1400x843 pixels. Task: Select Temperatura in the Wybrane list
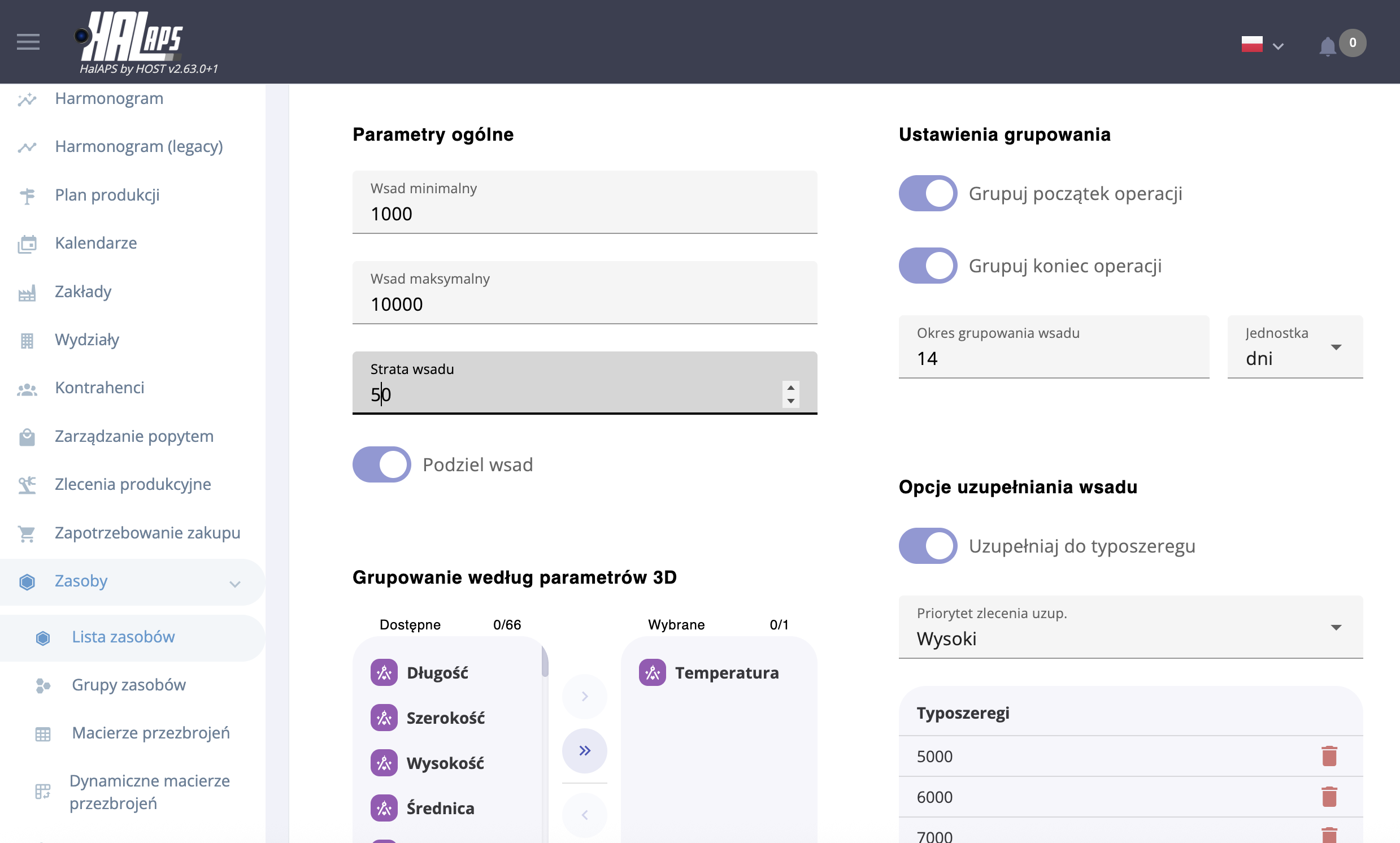(x=726, y=673)
